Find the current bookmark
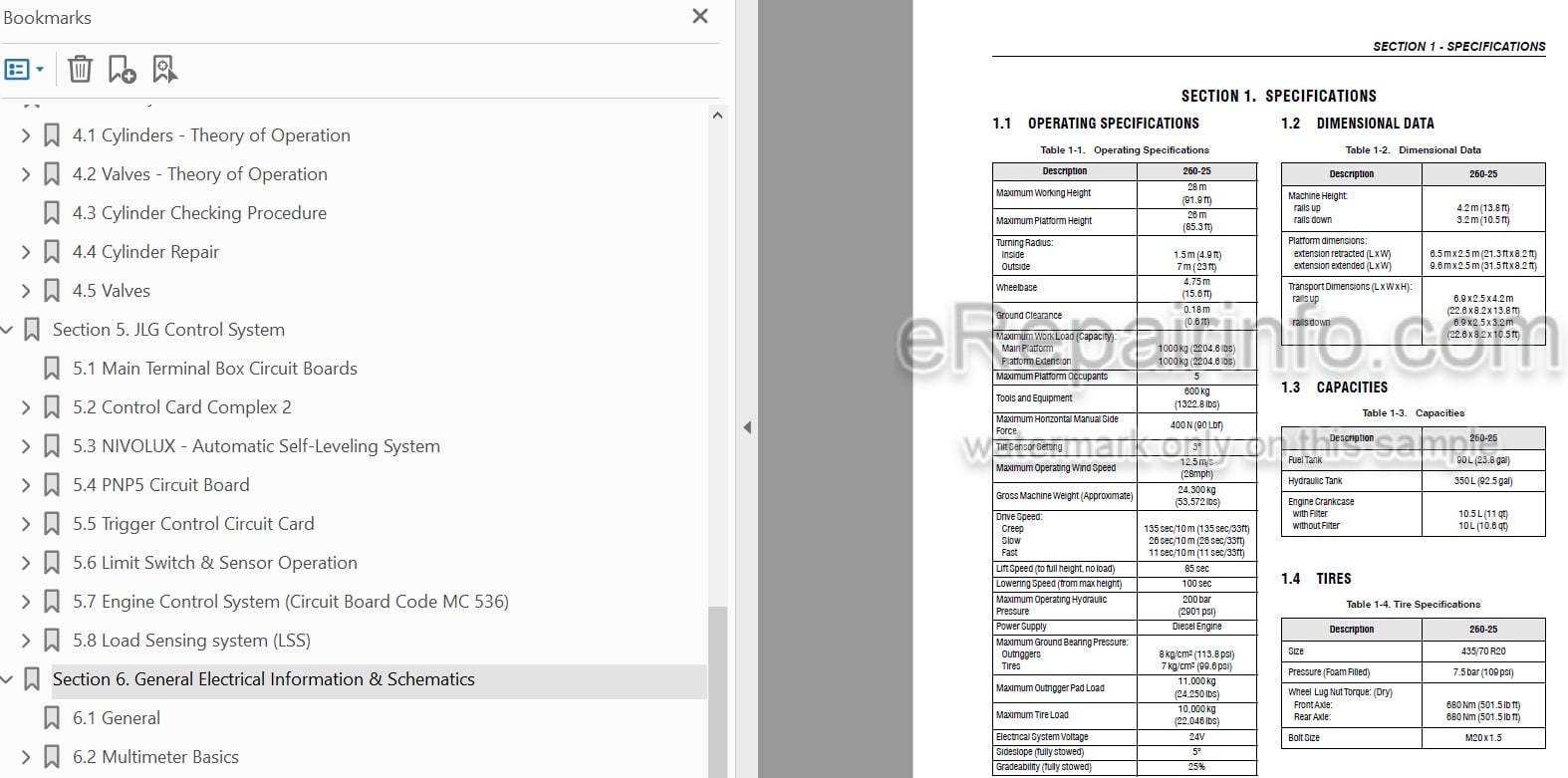Viewport: 1568px width, 778px height. [x=165, y=69]
